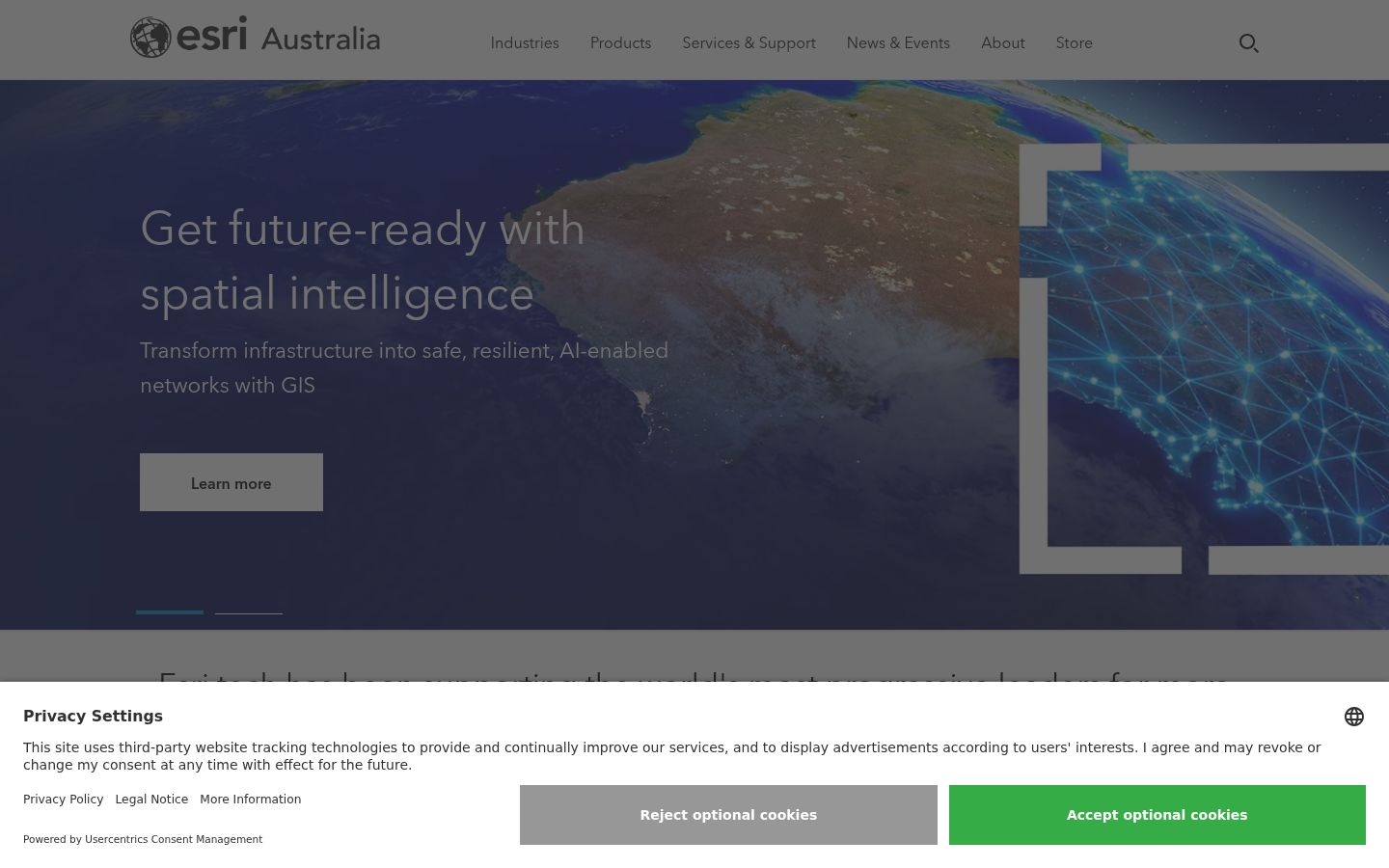Click the 'Get future-ready with spatial intelligence' headline
The width and height of the screenshot is (1389, 868).
[x=363, y=260]
